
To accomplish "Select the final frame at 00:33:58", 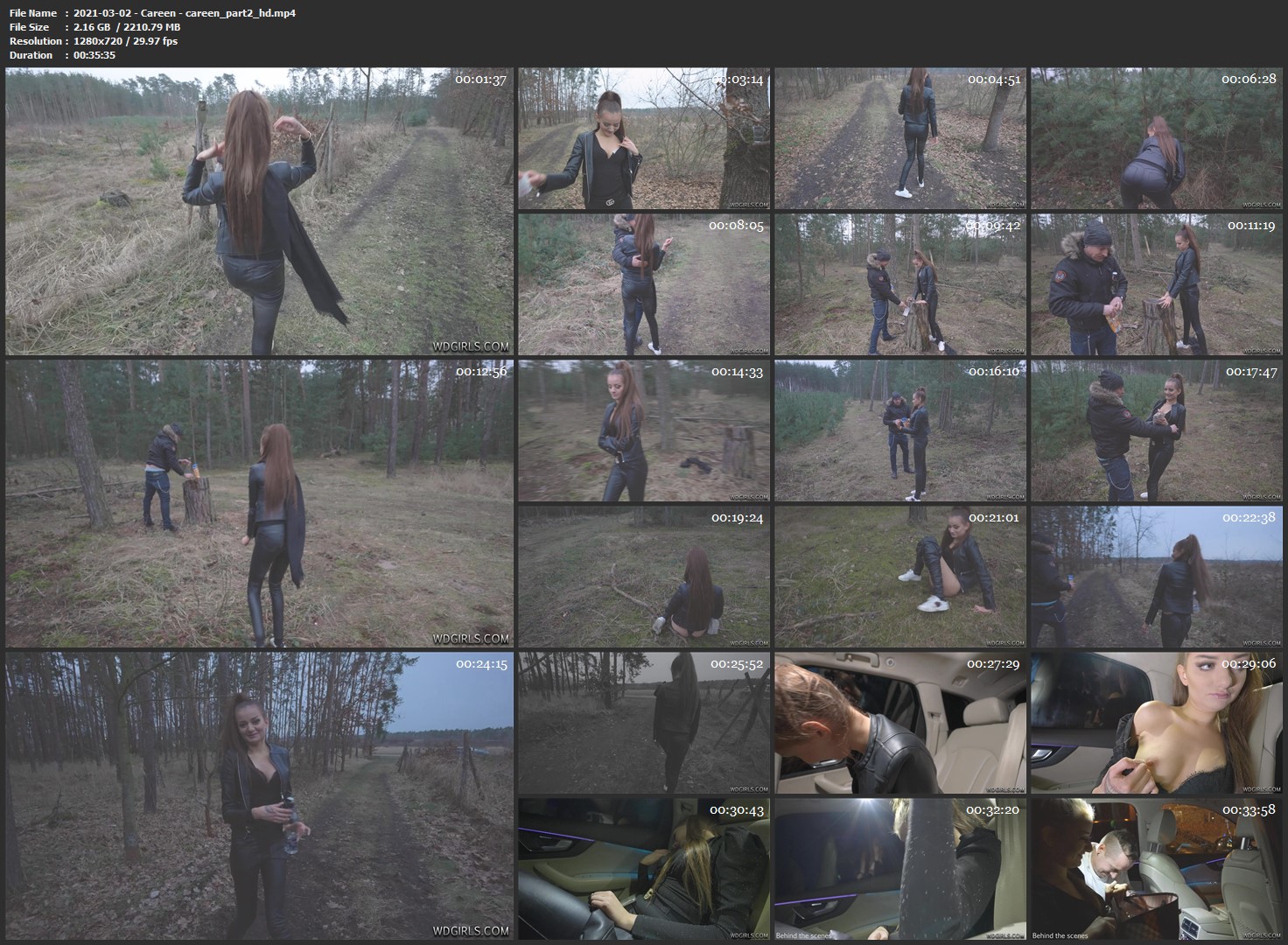I will [1157, 868].
